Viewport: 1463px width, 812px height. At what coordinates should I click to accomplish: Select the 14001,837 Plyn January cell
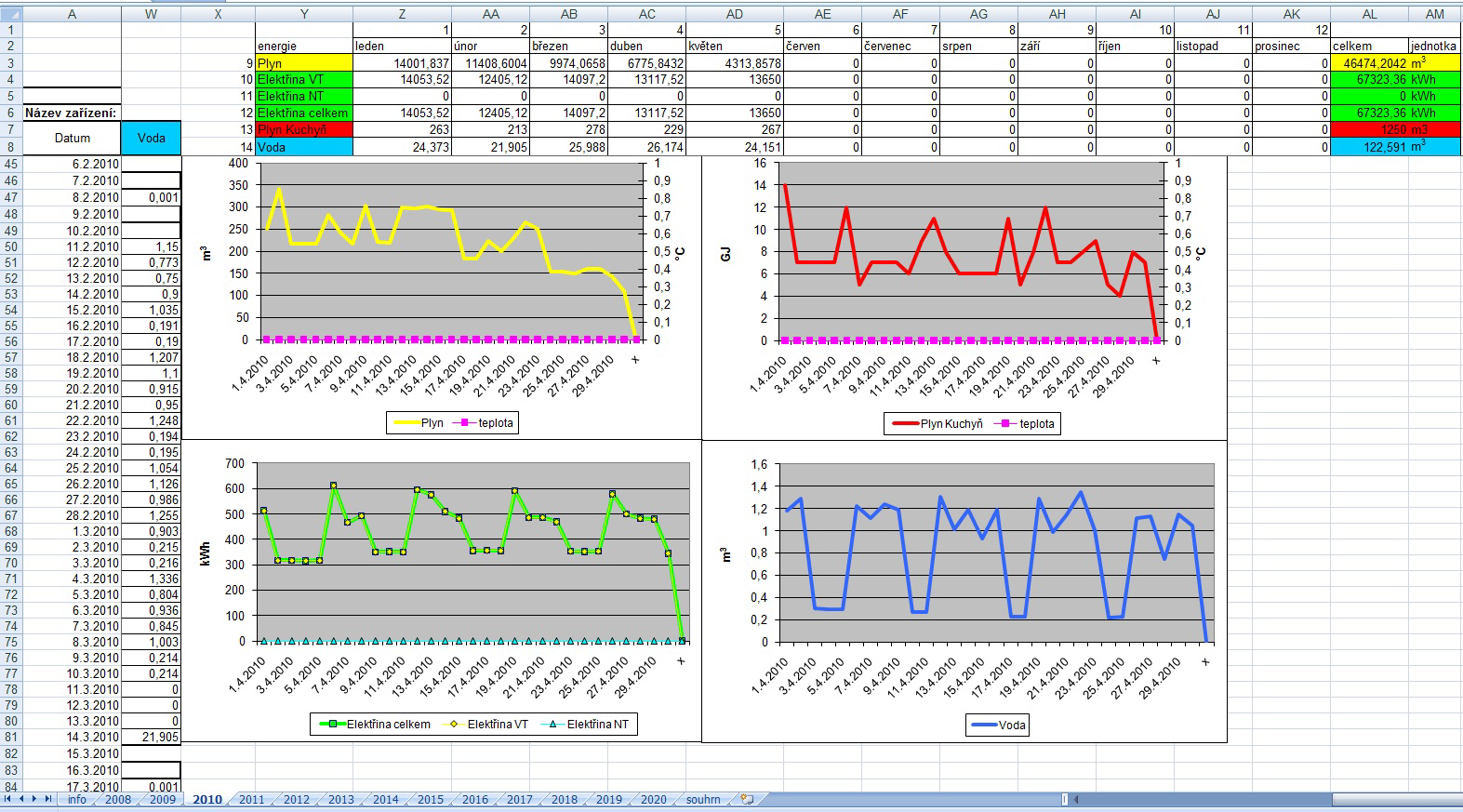tap(402, 63)
